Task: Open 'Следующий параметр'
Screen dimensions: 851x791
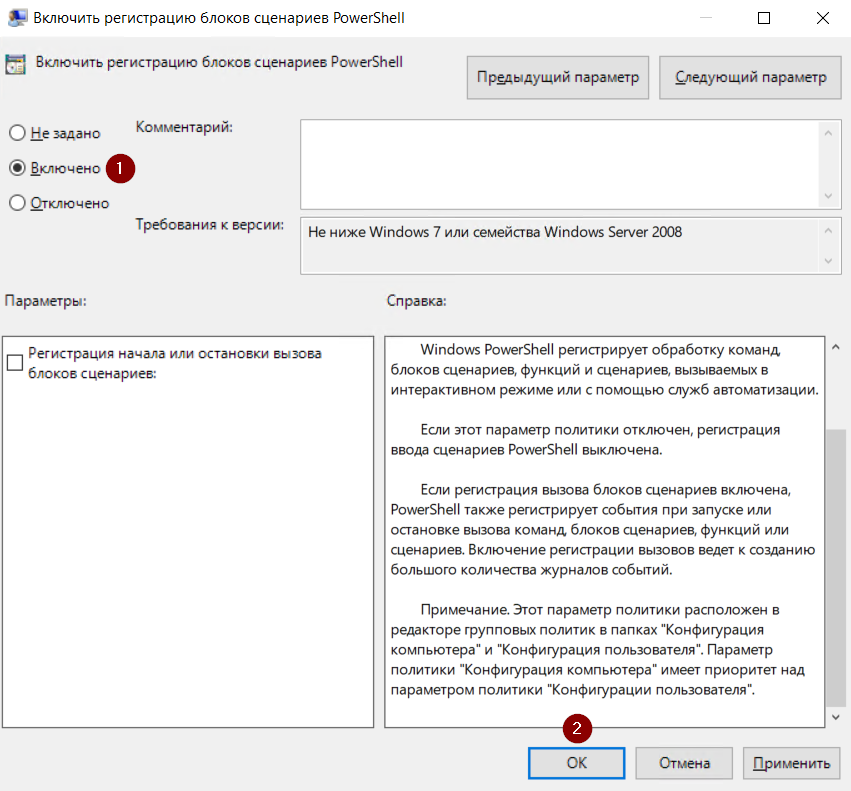Action: click(x=750, y=77)
